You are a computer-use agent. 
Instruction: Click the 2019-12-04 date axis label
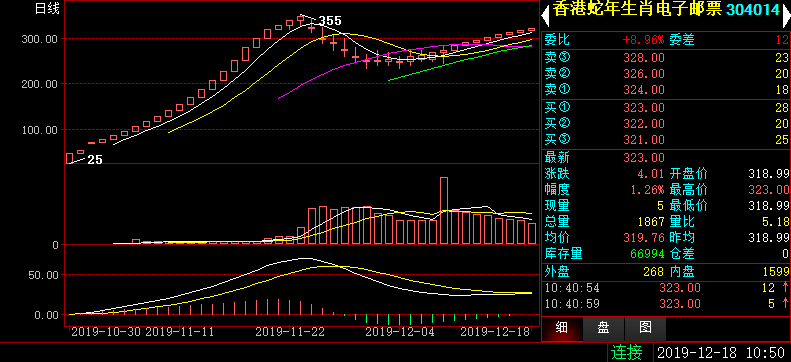coord(400,332)
